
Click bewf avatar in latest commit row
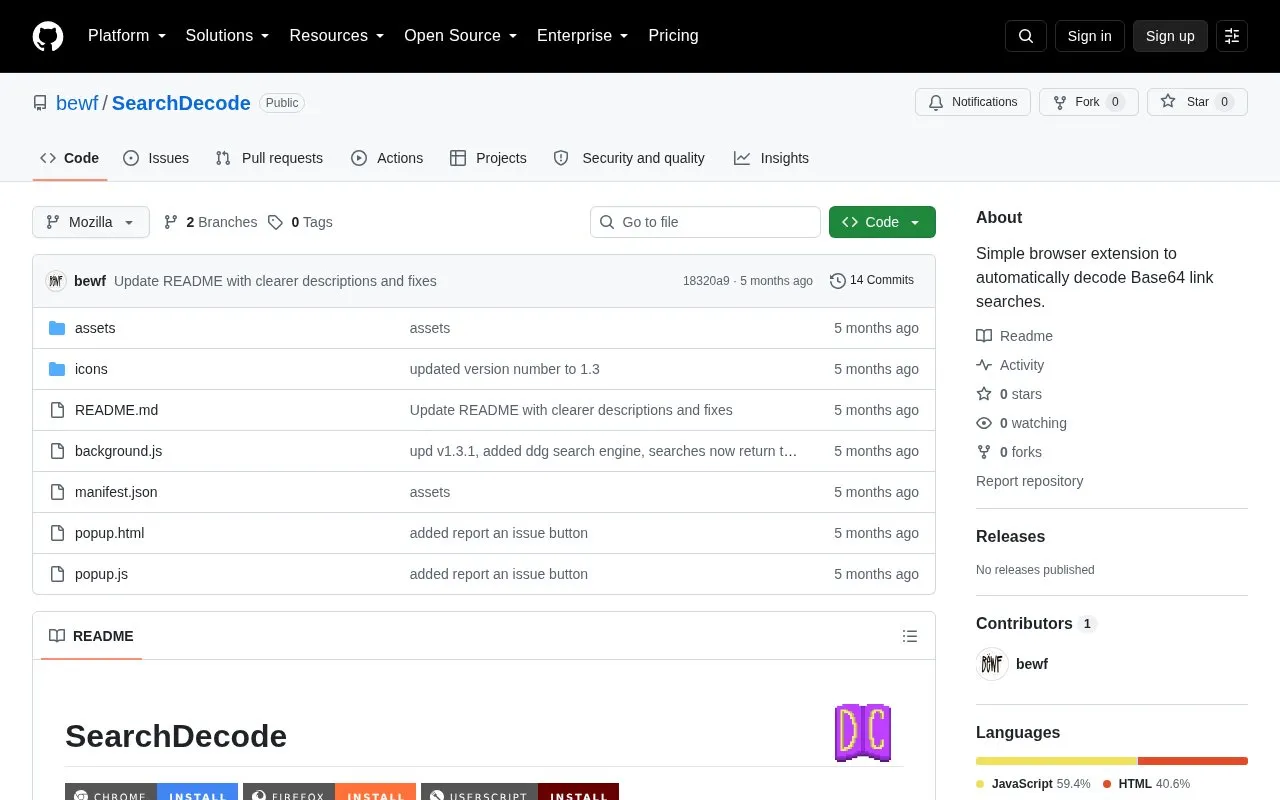[56, 281]
